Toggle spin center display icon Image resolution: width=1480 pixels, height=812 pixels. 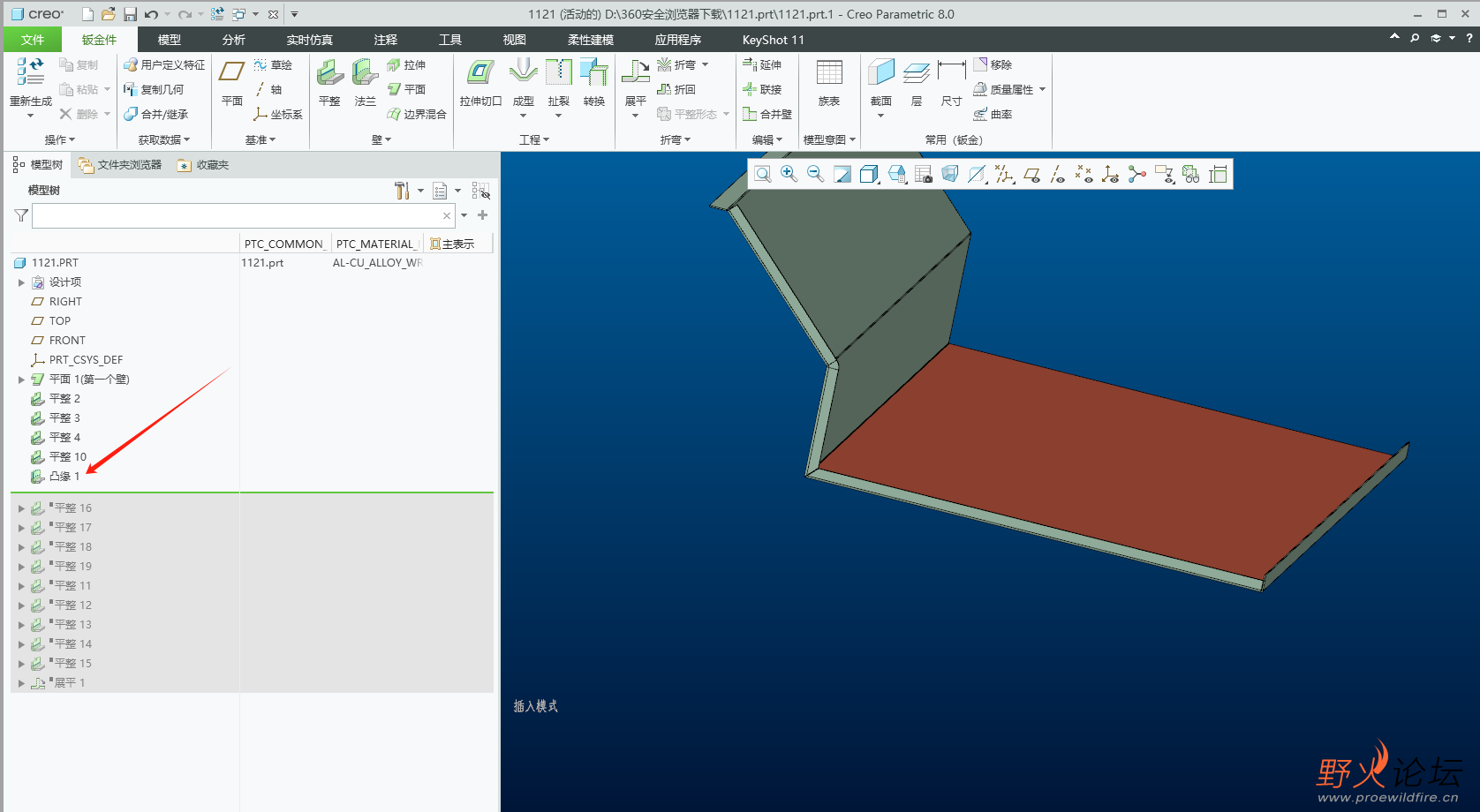(1137, 175)
